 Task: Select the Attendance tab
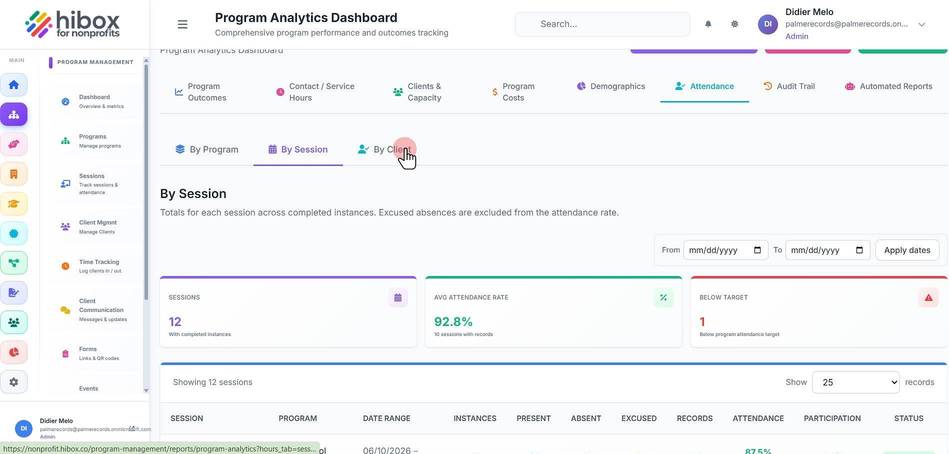(704, 87)
